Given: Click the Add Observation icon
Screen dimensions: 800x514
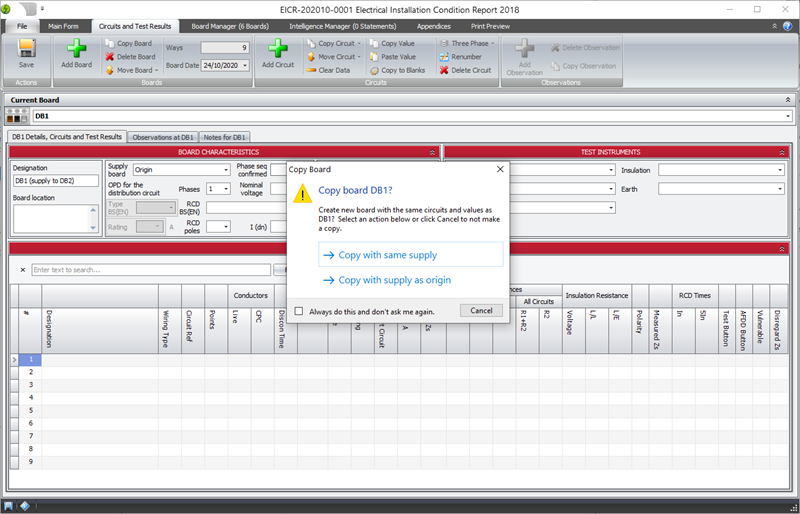Looking at the screenshot, I should point(524,48).
